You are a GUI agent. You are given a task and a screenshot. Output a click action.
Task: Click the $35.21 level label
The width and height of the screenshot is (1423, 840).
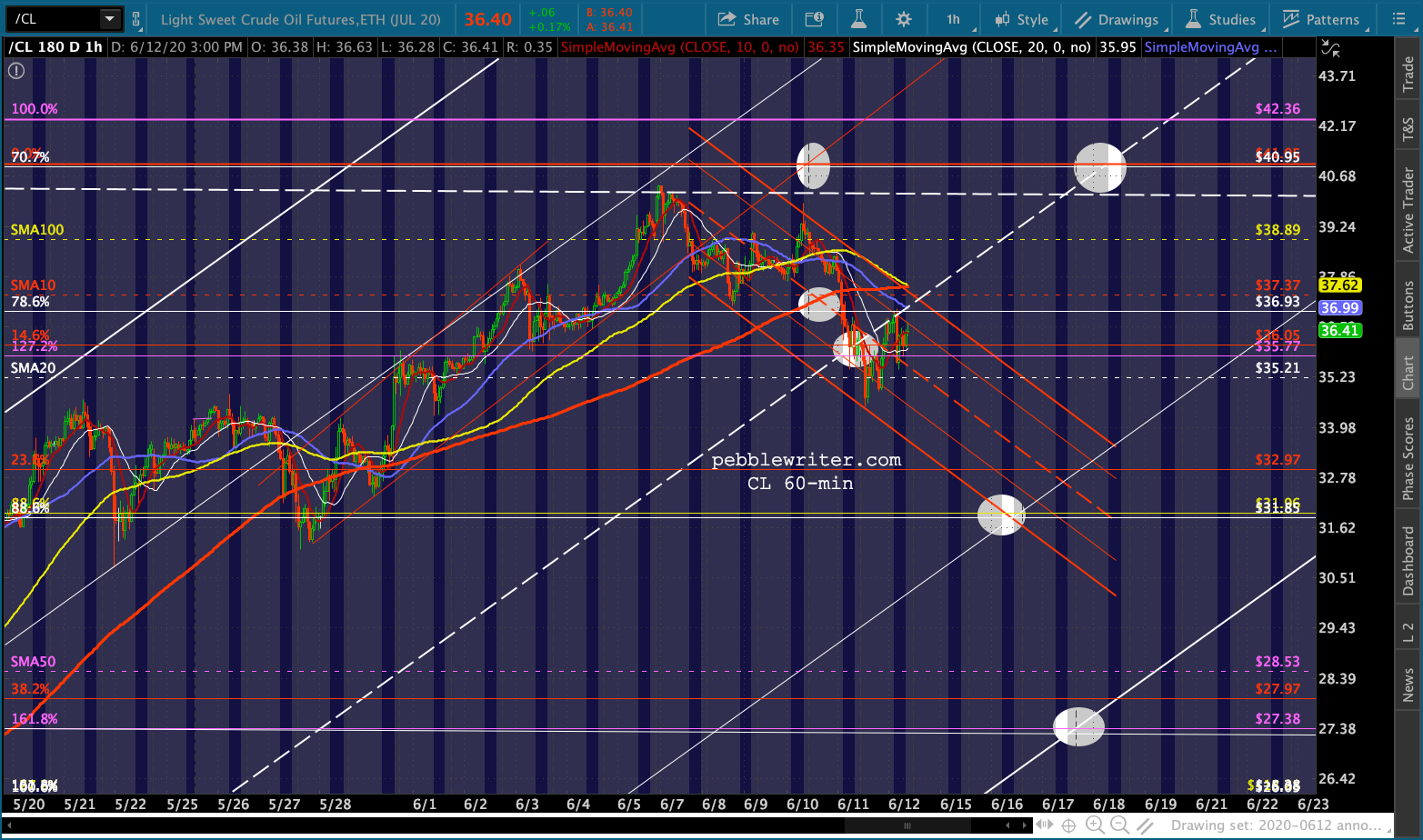click(1278, 368)
